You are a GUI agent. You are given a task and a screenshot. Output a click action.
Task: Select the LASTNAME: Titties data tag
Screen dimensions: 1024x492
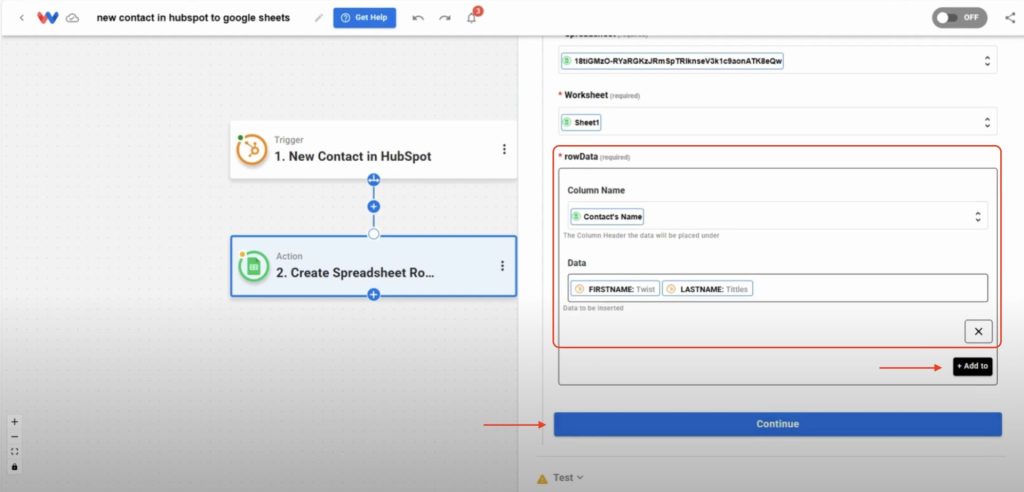707,289
